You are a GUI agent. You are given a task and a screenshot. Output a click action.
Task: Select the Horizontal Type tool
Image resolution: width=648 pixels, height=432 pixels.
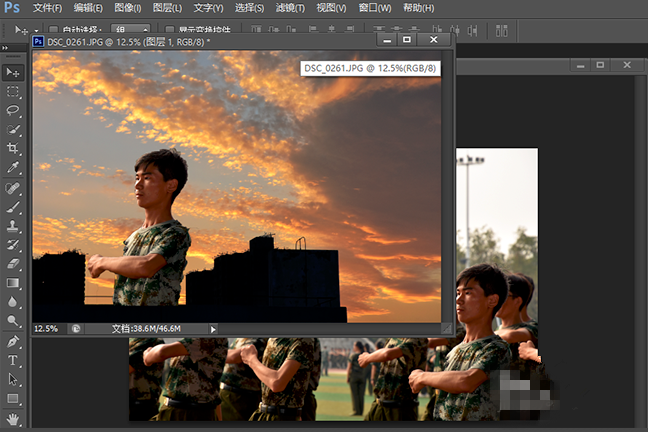[13, 360]
